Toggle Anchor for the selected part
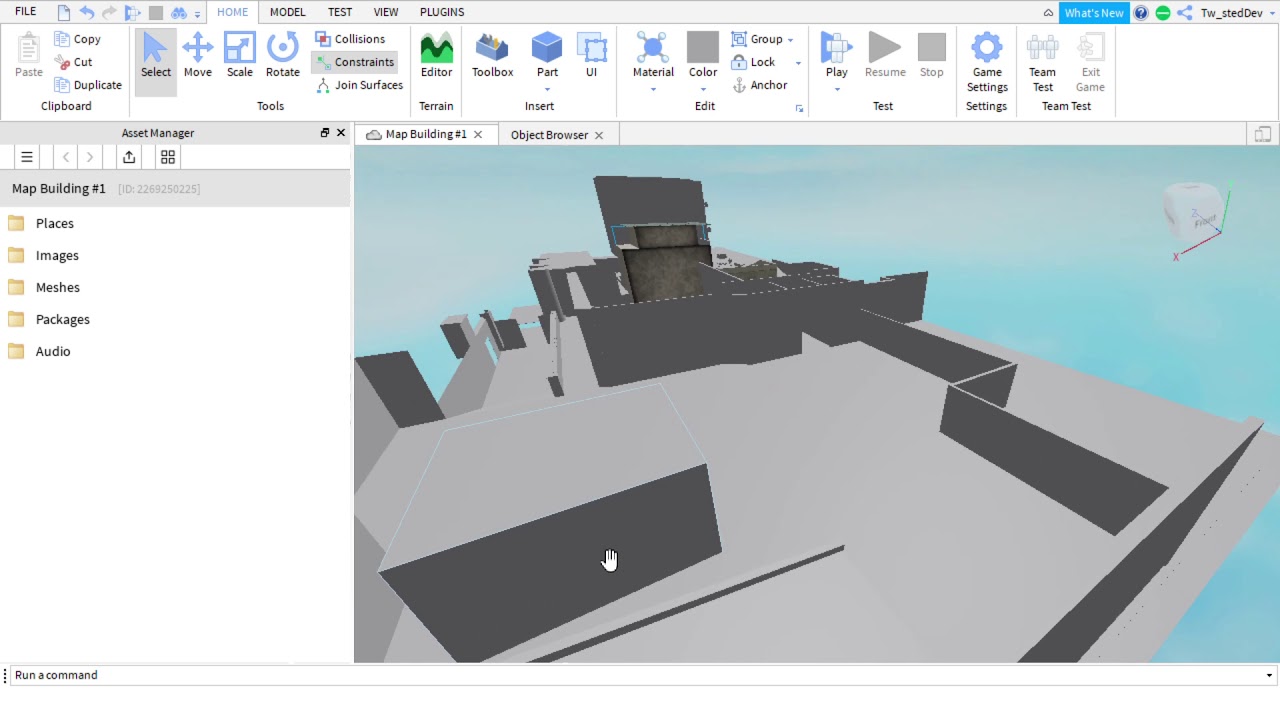The height and width of the screenshot is (720, 1280). pyautogui.click(x=760, y=85)
